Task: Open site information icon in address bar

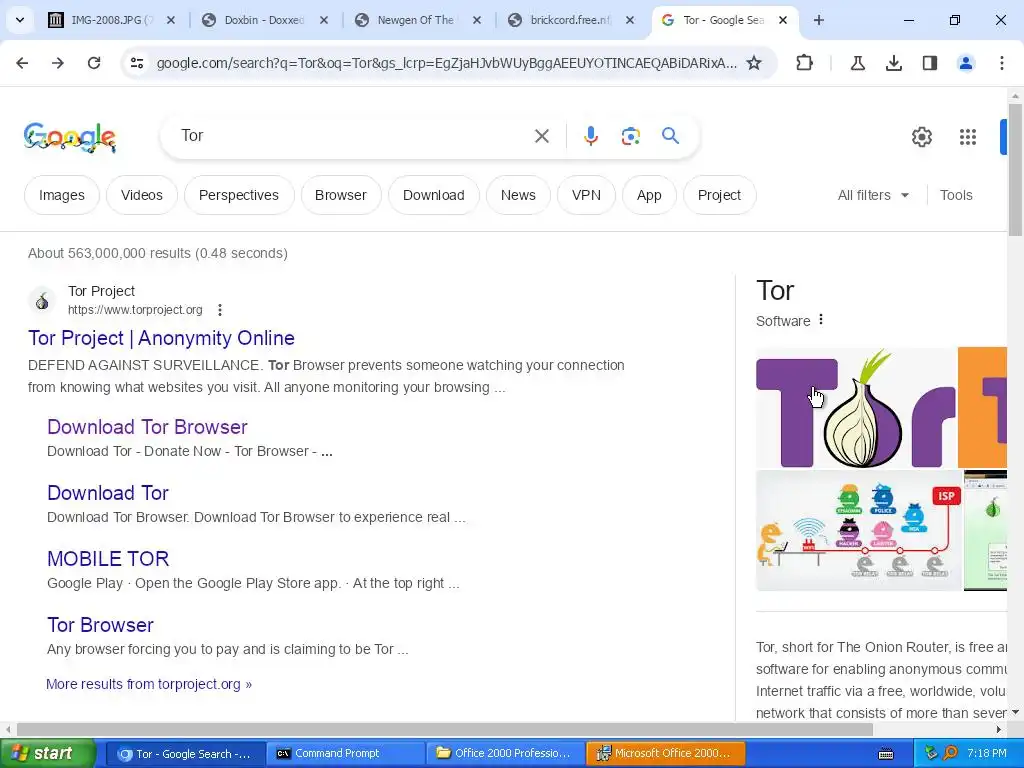Action: [x=136, y=63]
